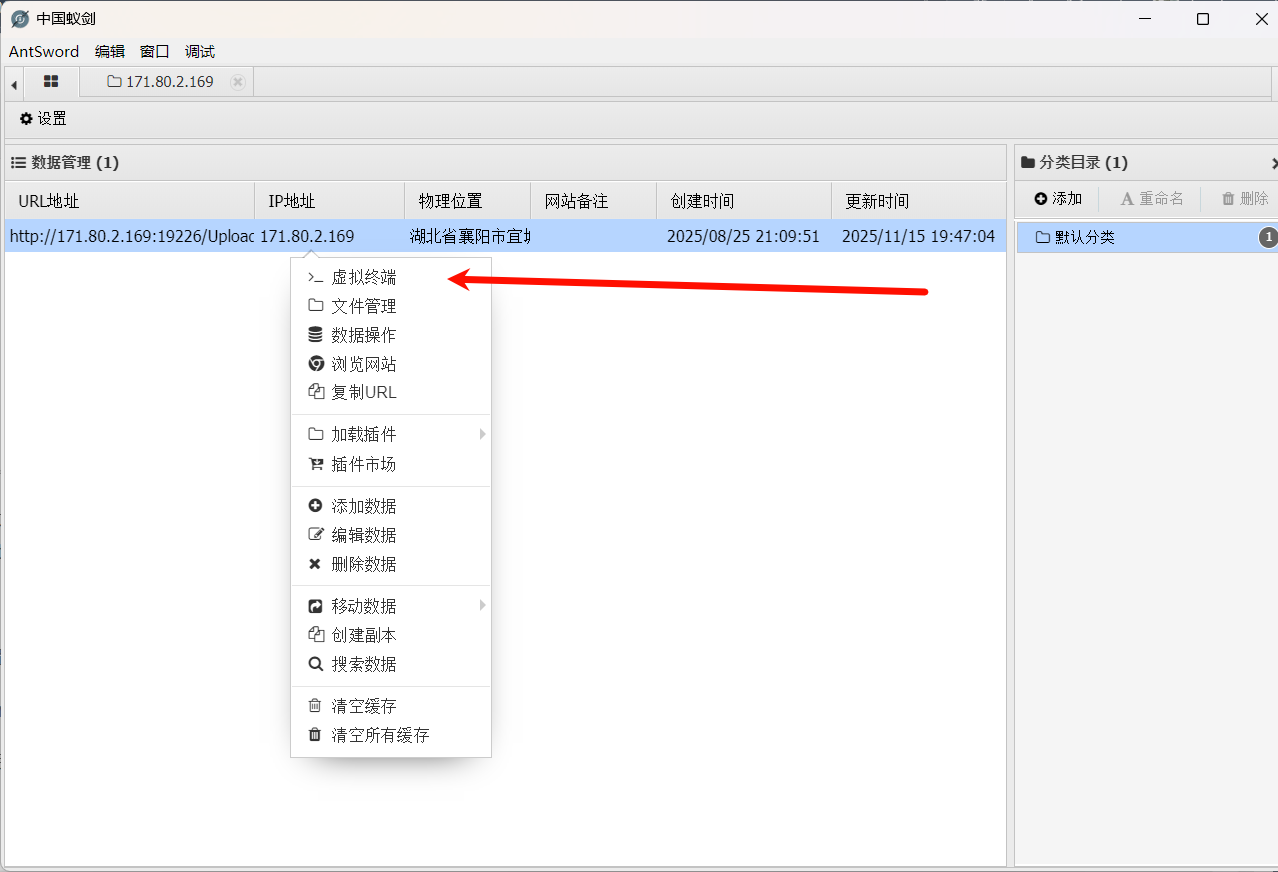Click the 清空所有缓存 solid trash icon
Viewport: 1278px width, 872px height.
tap(315, 735)
